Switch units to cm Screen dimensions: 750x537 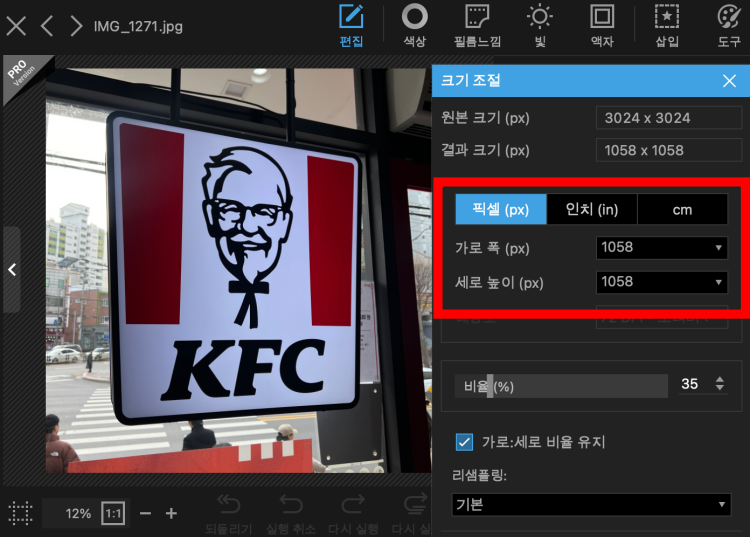[x=682, y=209]
